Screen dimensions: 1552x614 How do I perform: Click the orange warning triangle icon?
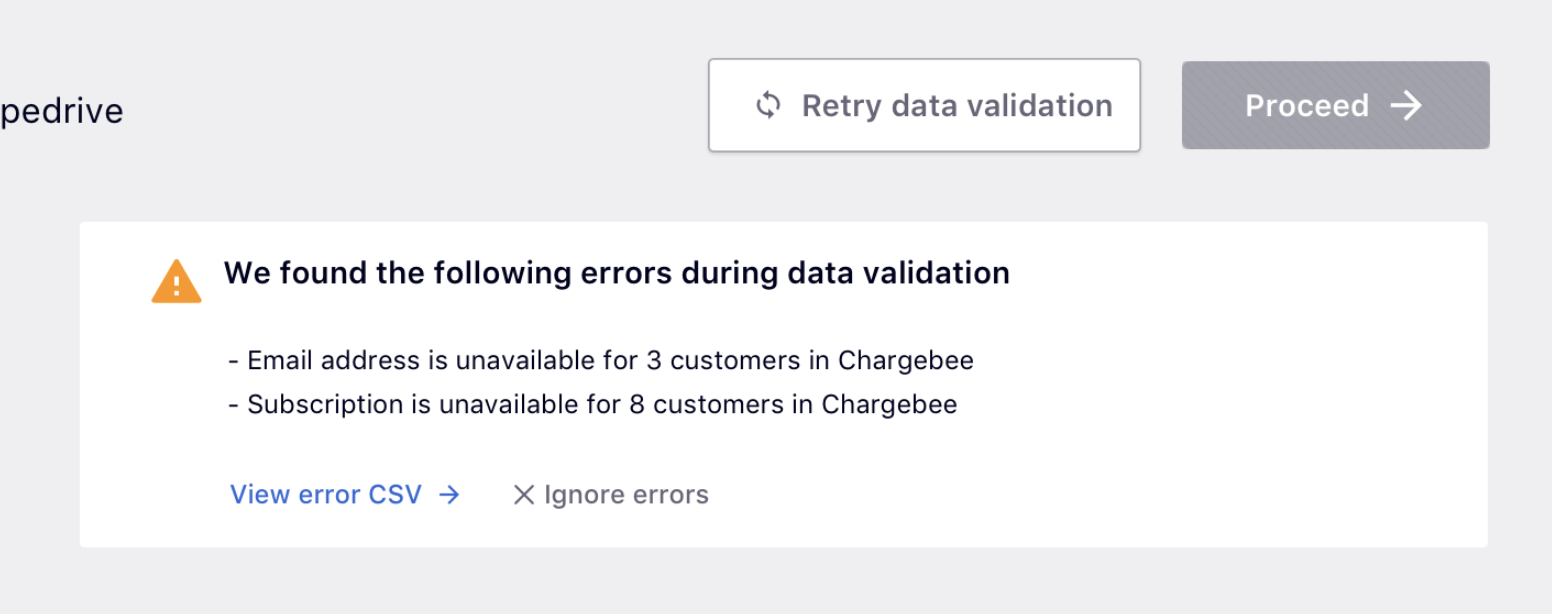pos(176,282)
